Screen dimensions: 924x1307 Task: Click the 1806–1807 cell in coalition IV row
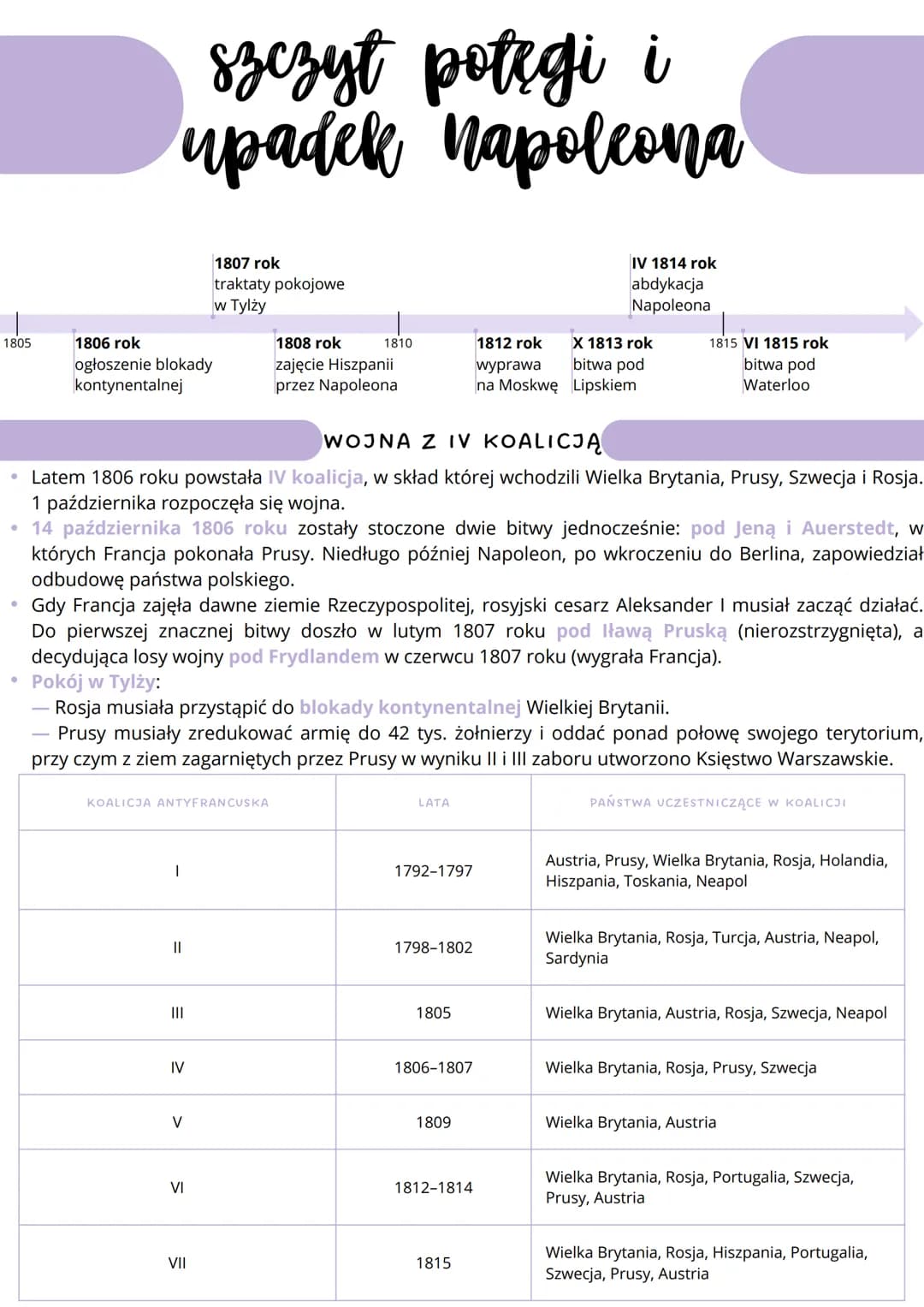[x=434, y=1067]
